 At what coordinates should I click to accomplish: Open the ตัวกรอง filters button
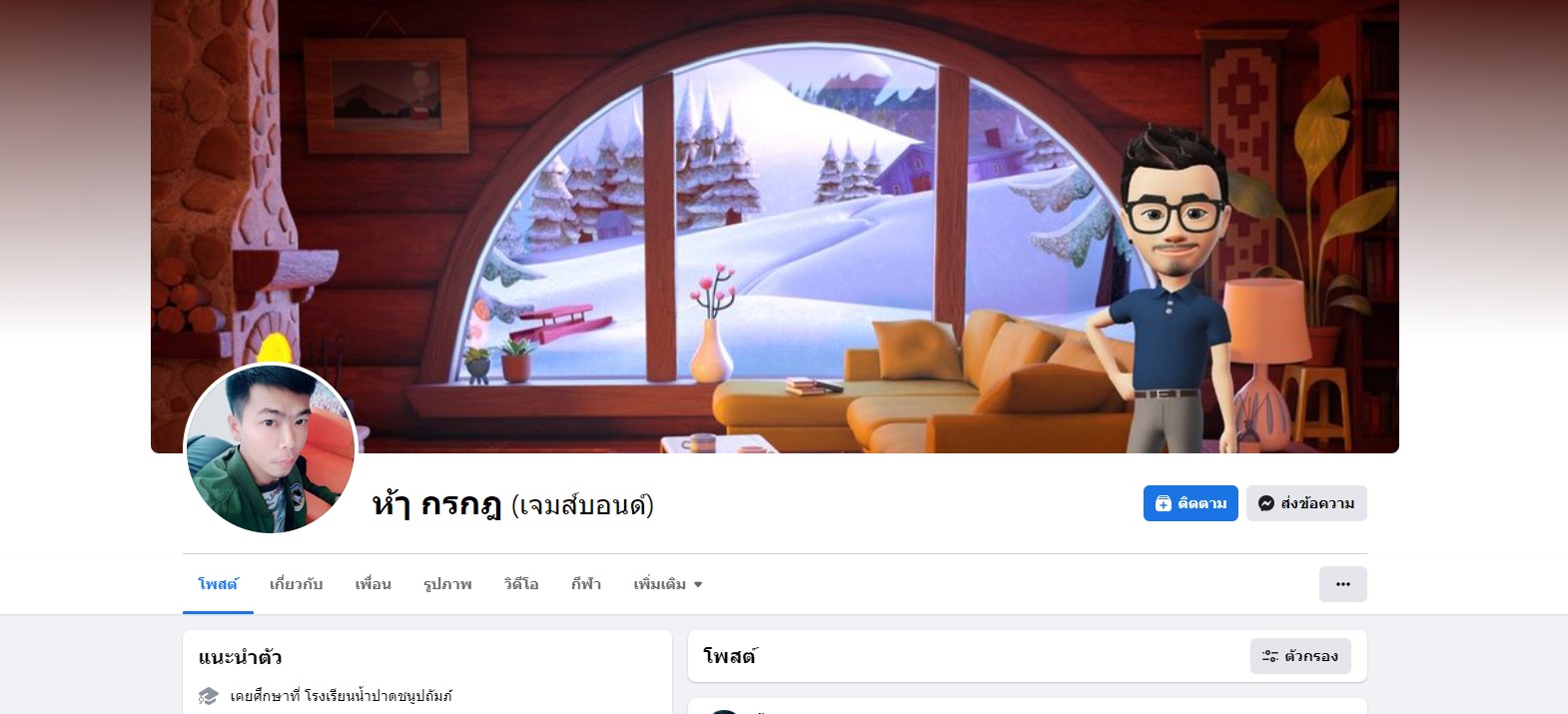point(1300,656)
